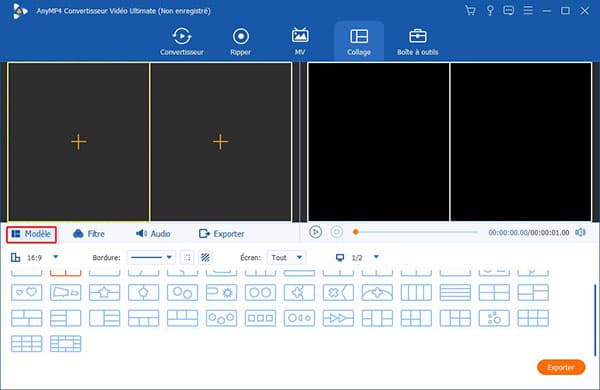Choose the two-circles collage template

pyautogui.click(x=260, y=292)
